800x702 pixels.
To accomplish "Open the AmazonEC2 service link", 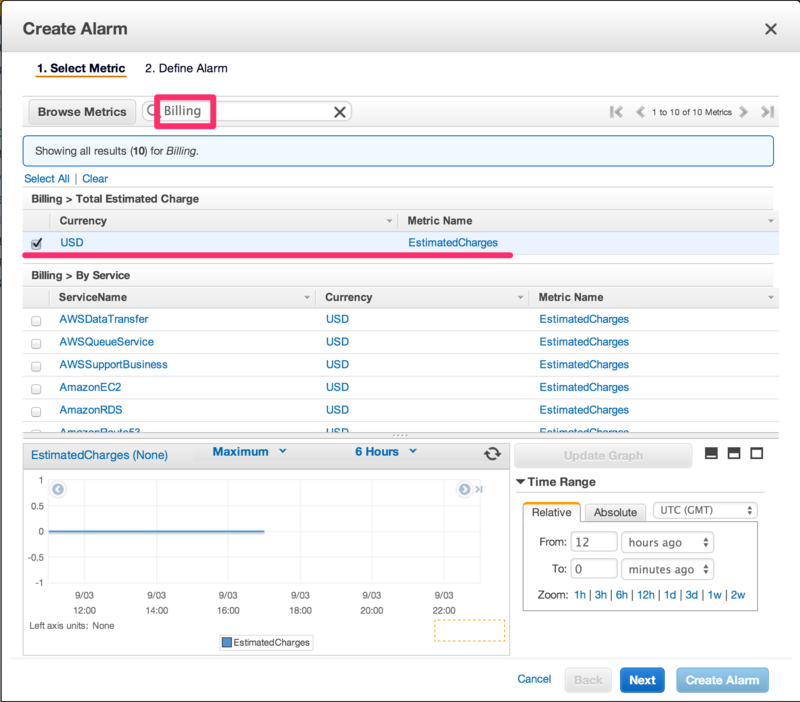I will point(90,387).
